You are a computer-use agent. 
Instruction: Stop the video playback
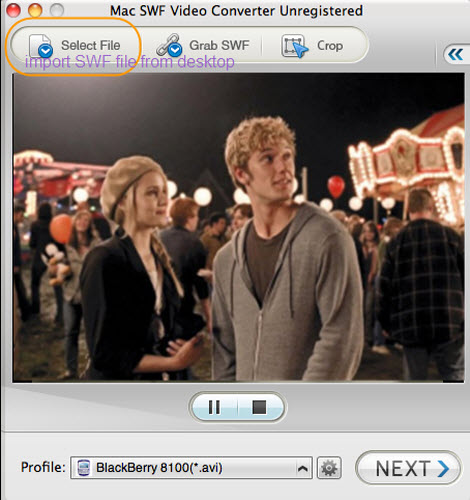click(259, 407)
